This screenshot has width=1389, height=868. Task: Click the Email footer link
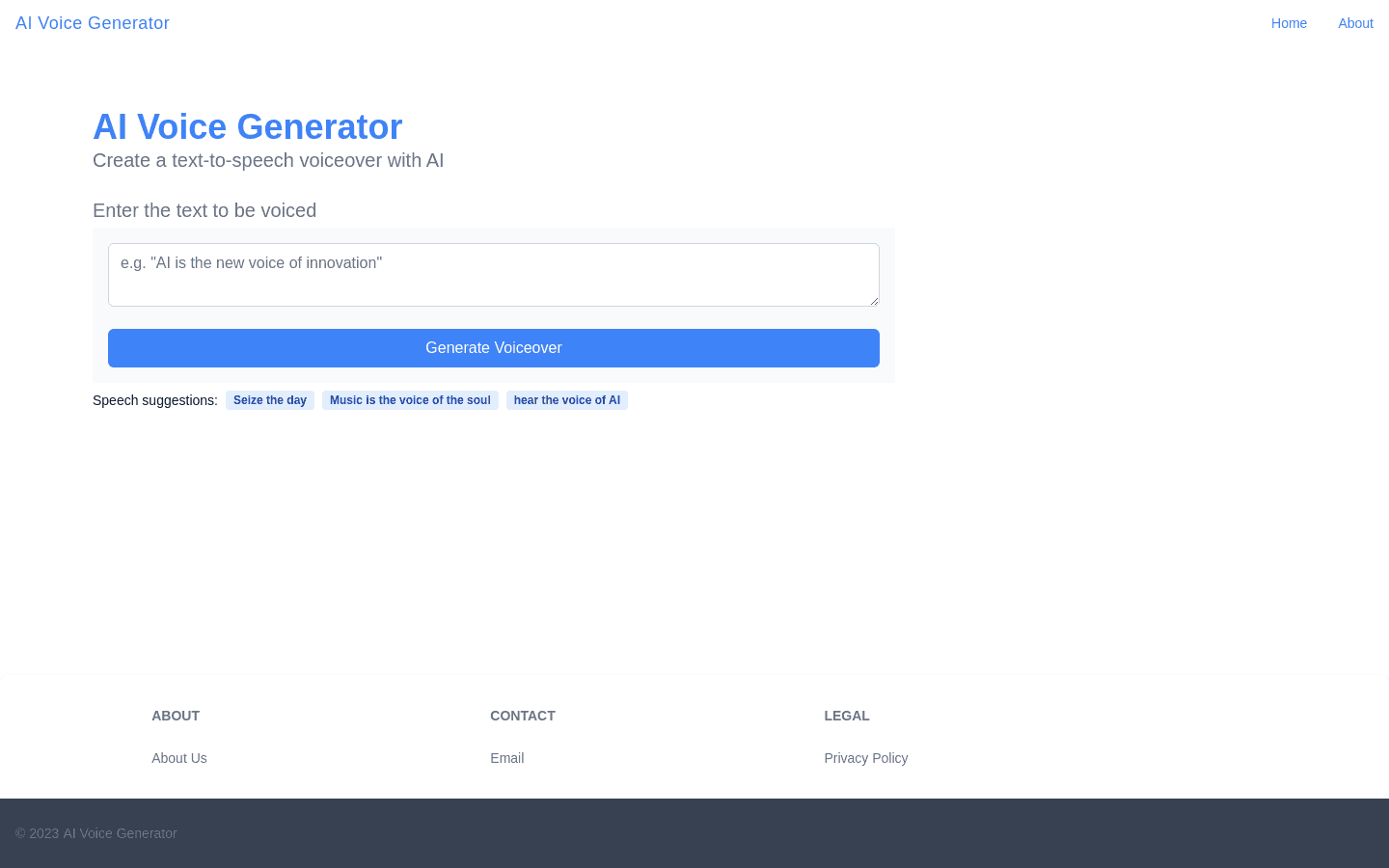(x=507, y=758)
